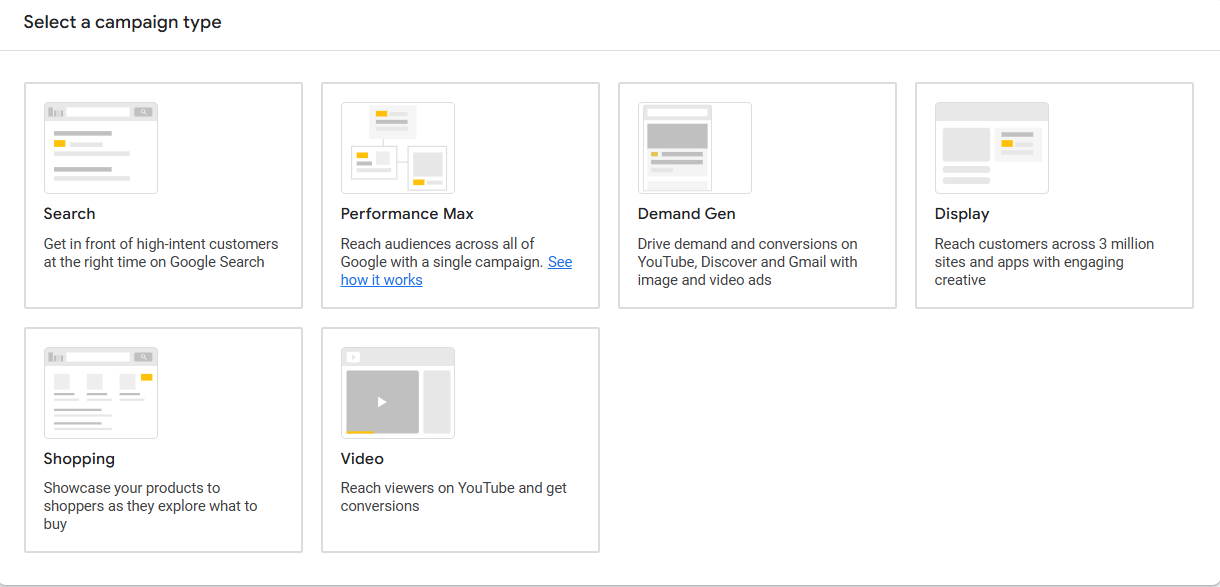This screenshot has height=587, width=1220.
Task: Click the Select a campaign type heading
Action: [x=123, y=21]
